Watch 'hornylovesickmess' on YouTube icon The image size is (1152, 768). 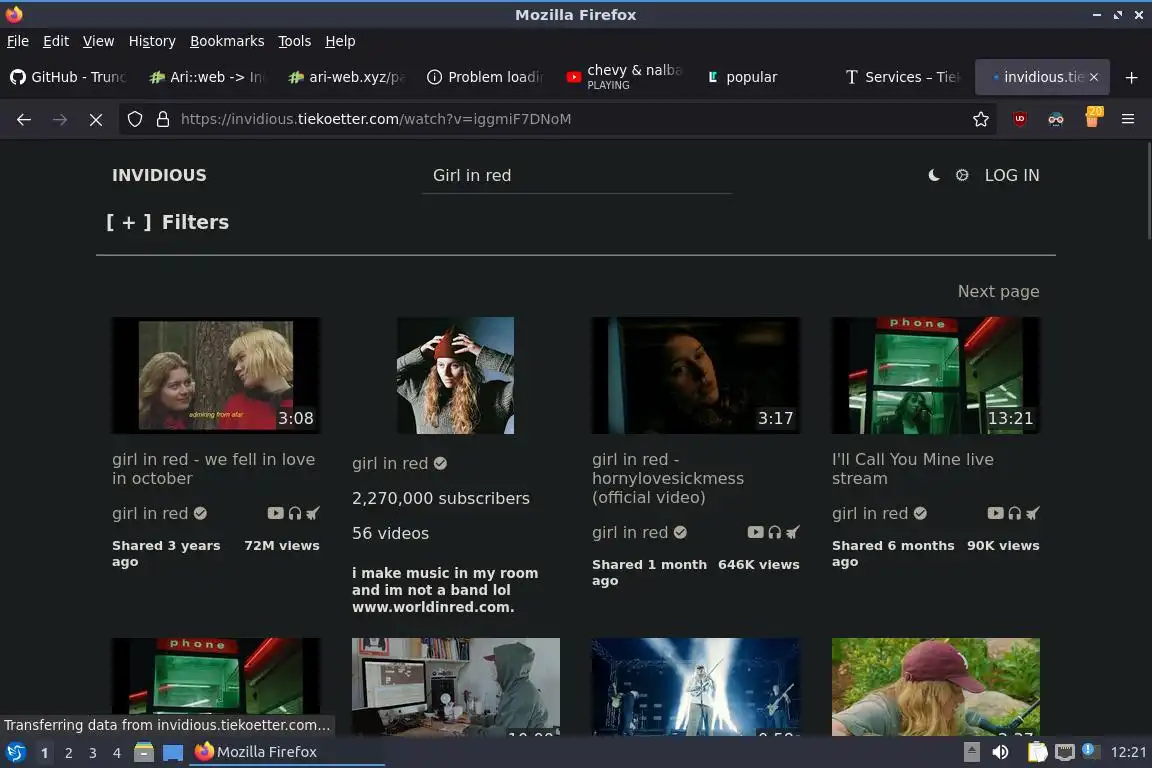(x=755, y=533)
